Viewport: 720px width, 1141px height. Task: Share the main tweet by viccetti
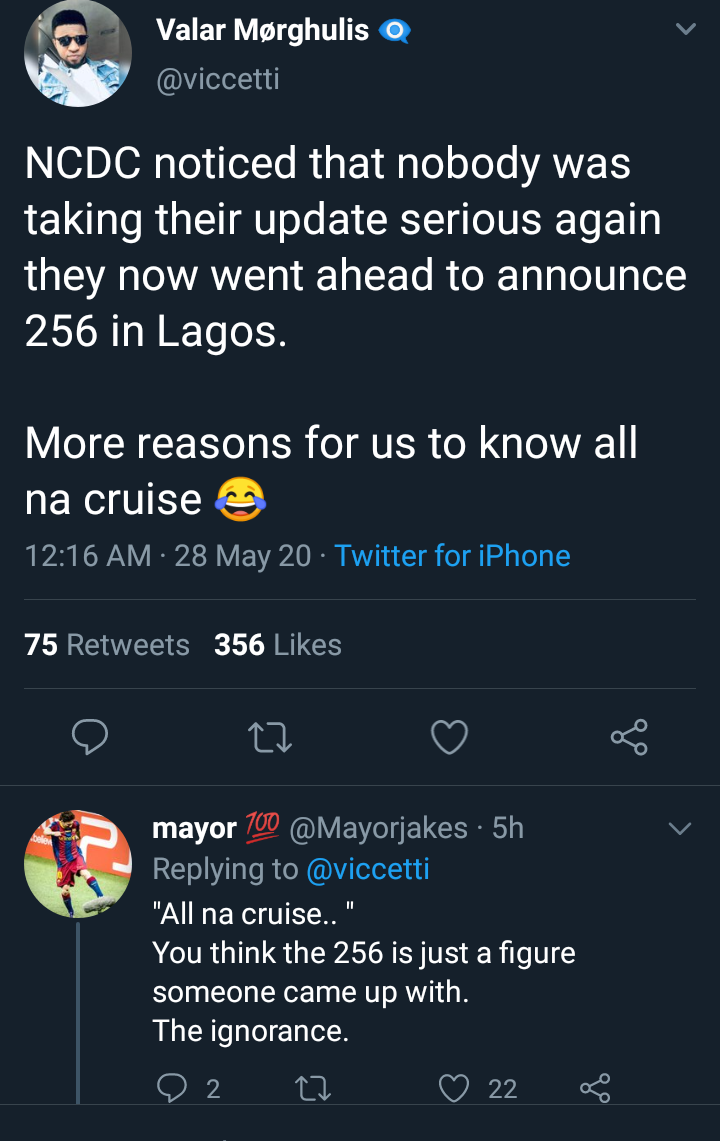[x=629, y=738]
